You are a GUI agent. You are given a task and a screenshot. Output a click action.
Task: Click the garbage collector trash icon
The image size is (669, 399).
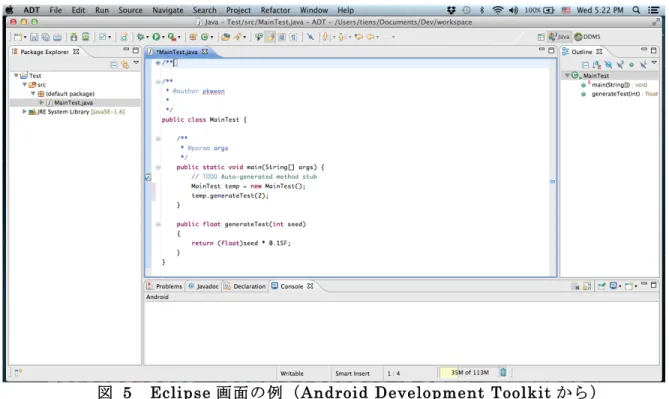click(503, 373)
